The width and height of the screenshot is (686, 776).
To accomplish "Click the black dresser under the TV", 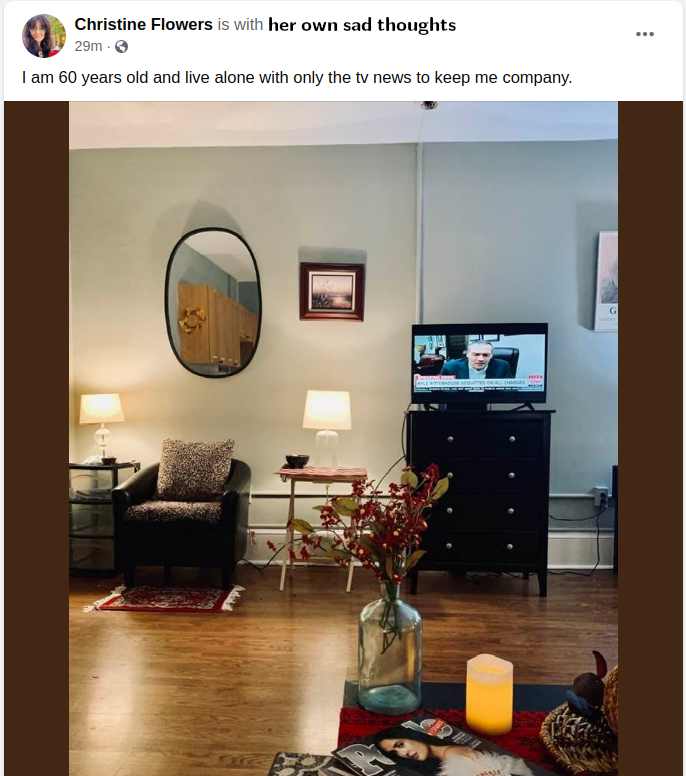I will click(480, 500).
